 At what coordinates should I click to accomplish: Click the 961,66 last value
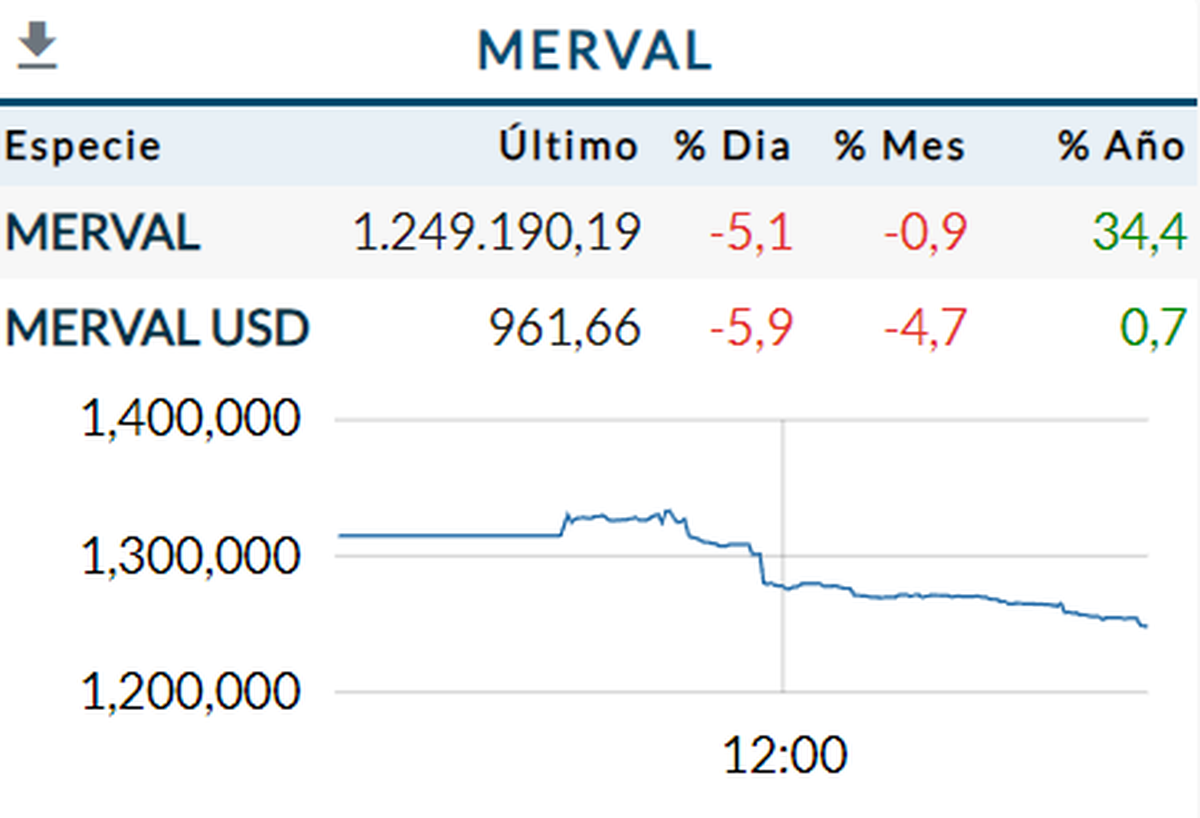(x=564, y=329)
